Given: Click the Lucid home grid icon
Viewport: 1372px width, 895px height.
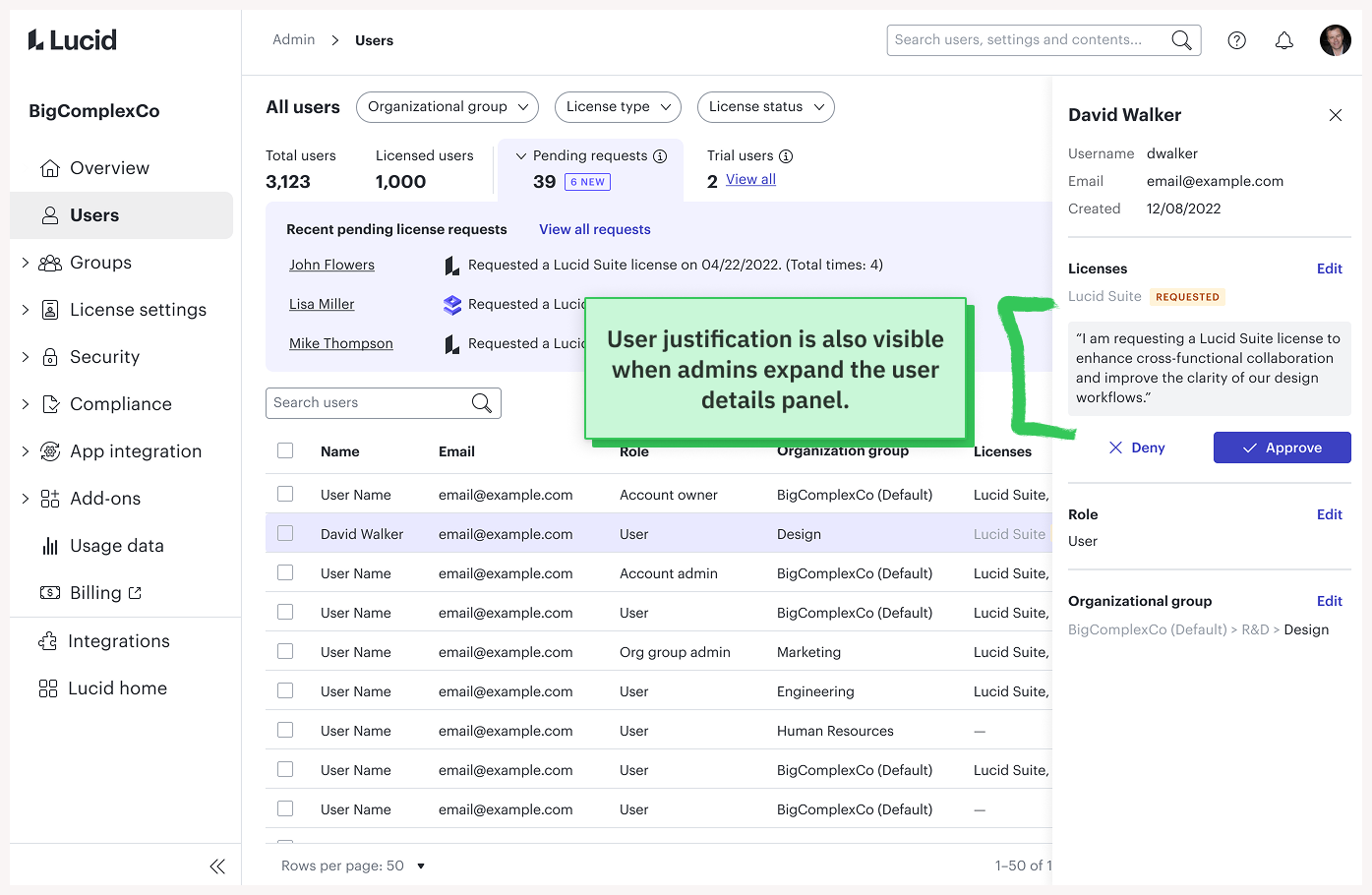Looking at the screenshot, I should [48, 688].
